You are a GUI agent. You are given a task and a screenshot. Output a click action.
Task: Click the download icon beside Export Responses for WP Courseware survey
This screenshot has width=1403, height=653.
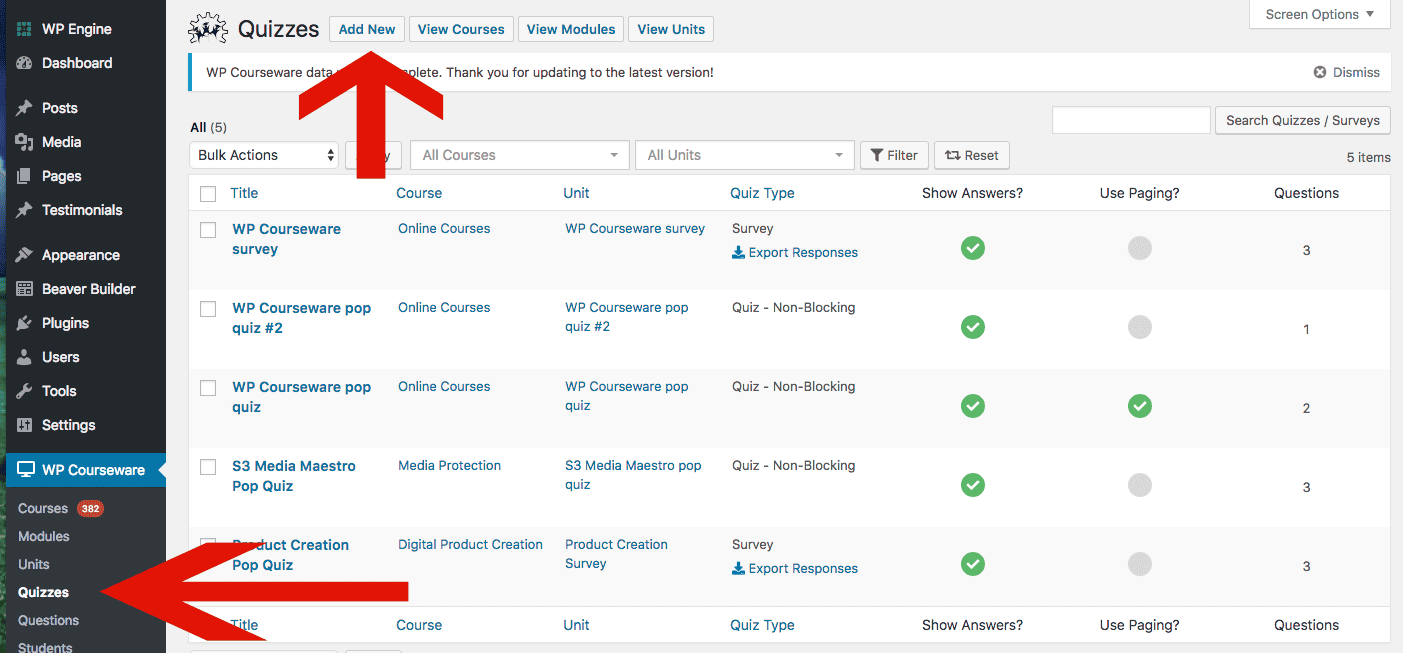738,253
